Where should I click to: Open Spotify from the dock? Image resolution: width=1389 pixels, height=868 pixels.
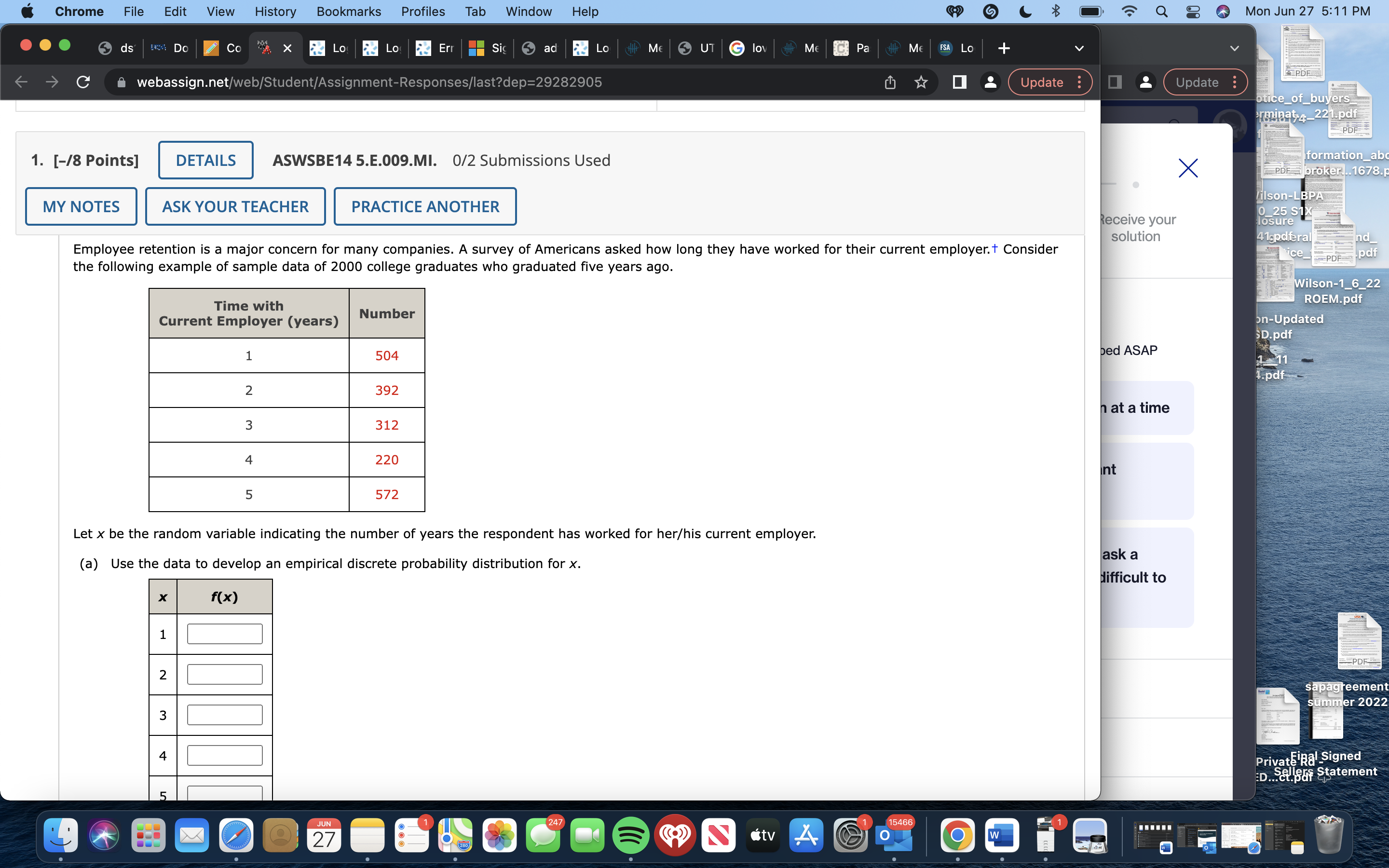pyautogui.click(x=630, y=835)
